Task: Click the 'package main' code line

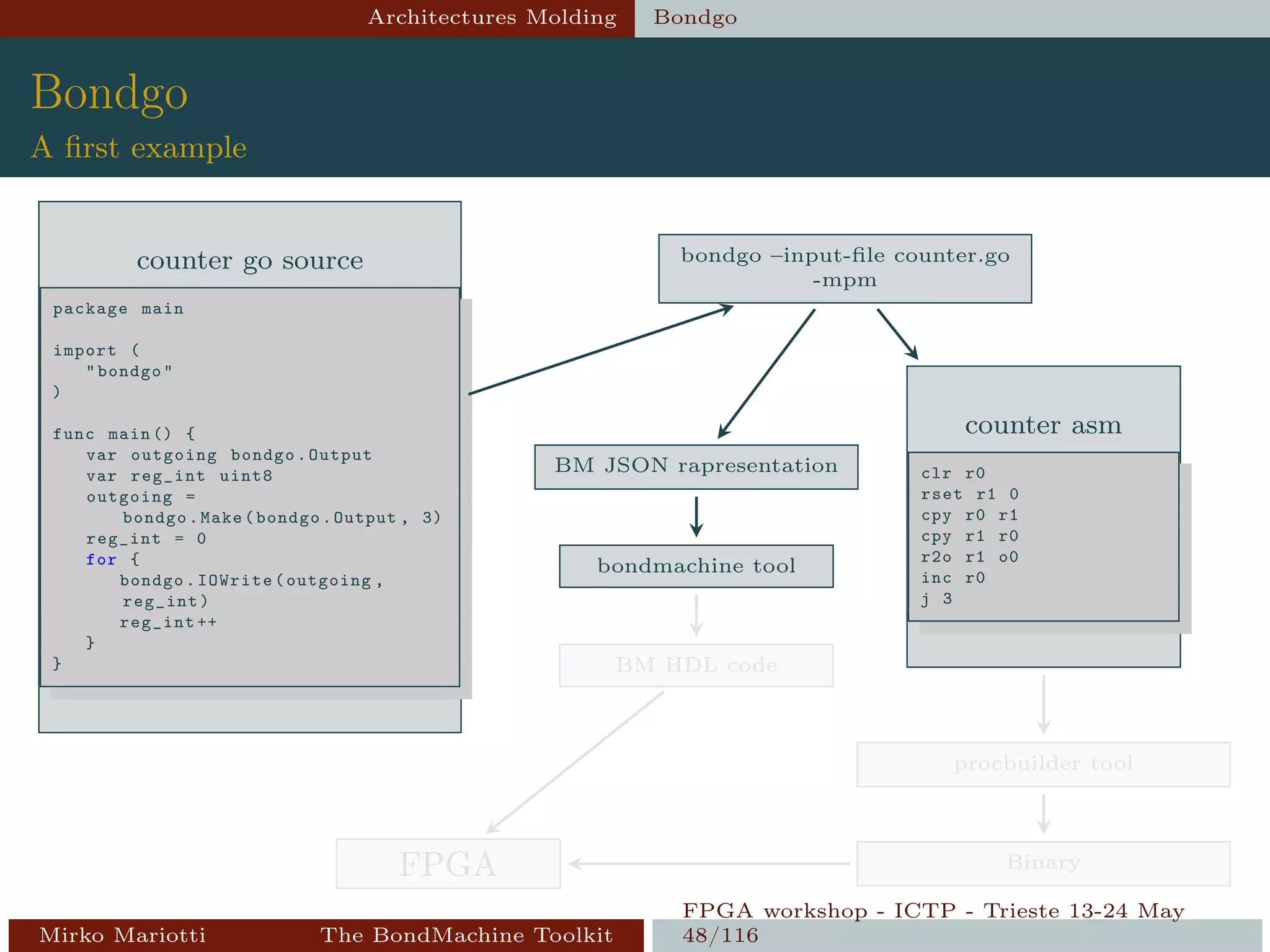Action: 118,309
